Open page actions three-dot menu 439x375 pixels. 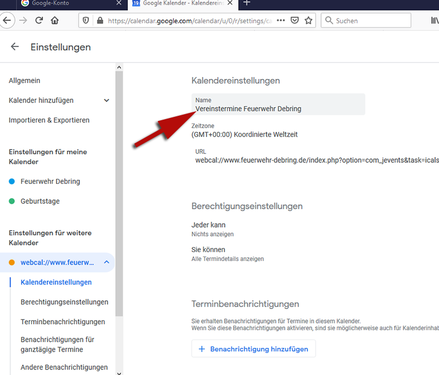click(x=281, y=20)
